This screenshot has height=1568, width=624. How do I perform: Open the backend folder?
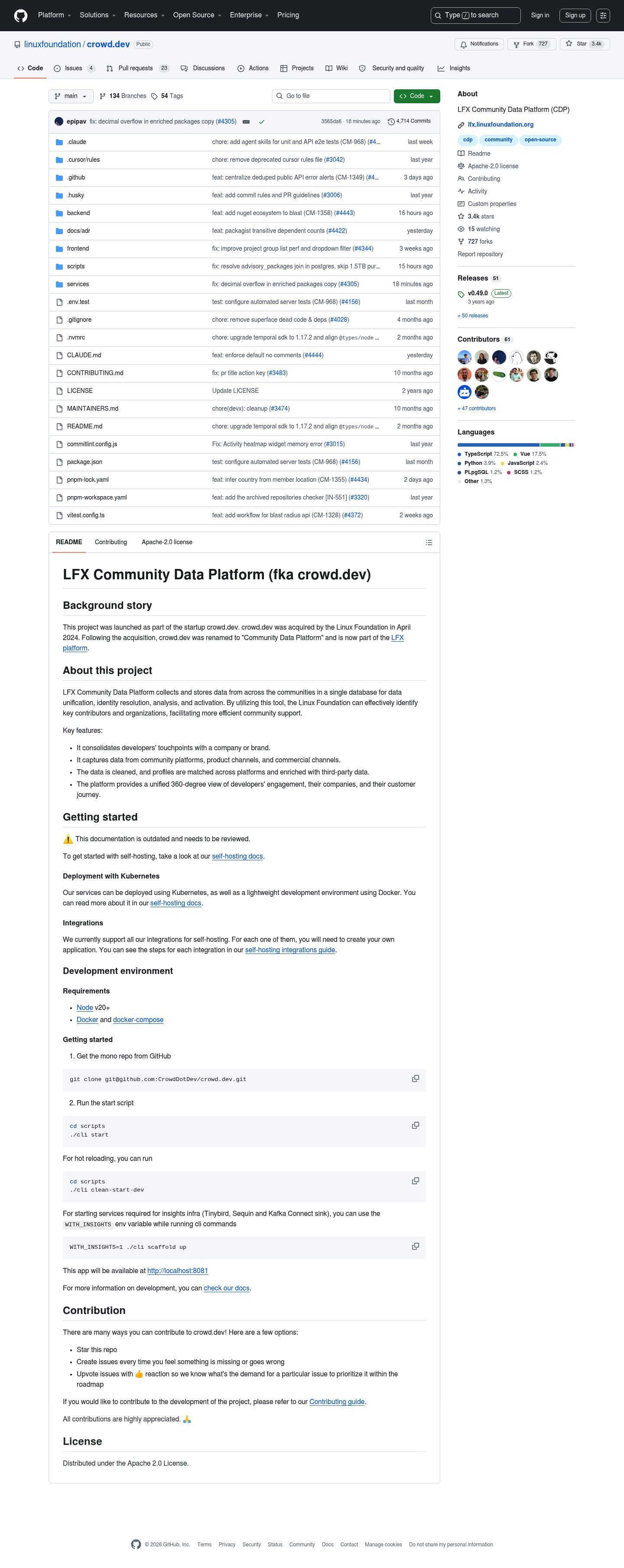(x=78, y=213)
